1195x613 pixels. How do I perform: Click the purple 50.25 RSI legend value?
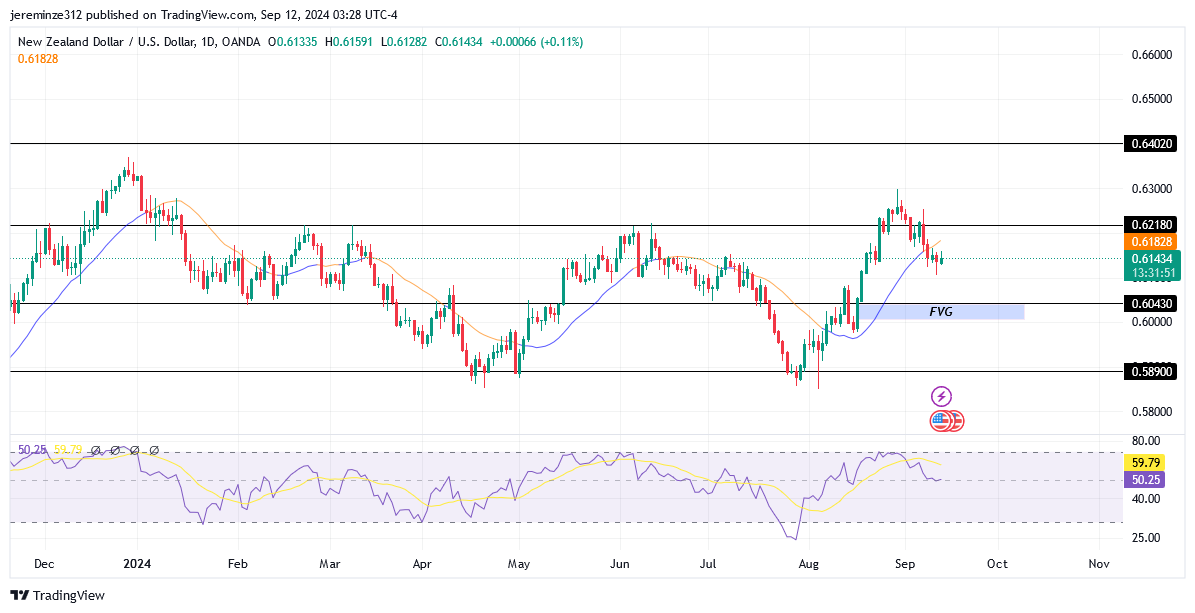32,451
